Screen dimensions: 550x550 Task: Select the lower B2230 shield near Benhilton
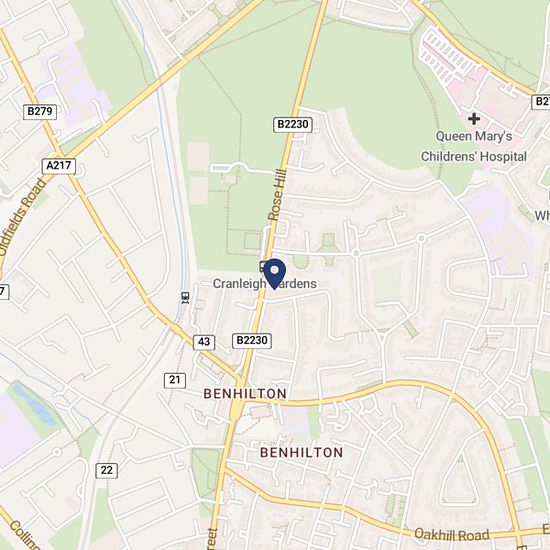[252, 341]
